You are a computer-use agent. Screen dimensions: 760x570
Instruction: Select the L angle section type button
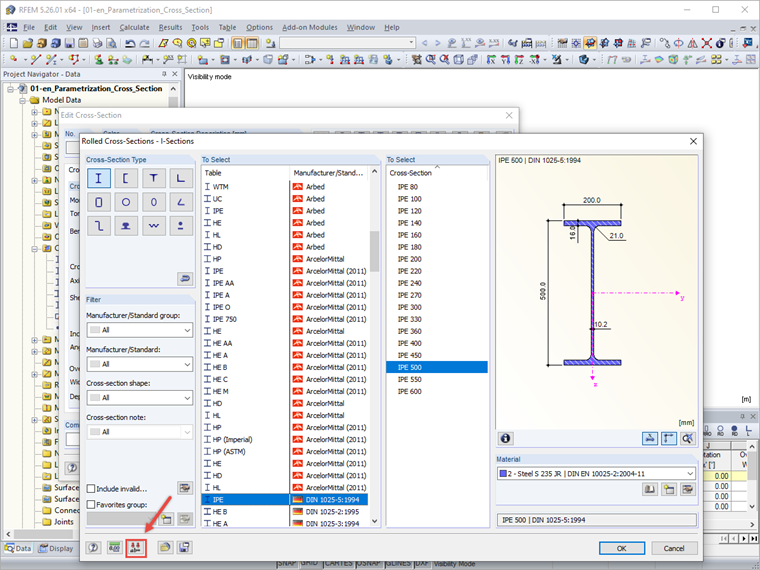click(181, 178)
